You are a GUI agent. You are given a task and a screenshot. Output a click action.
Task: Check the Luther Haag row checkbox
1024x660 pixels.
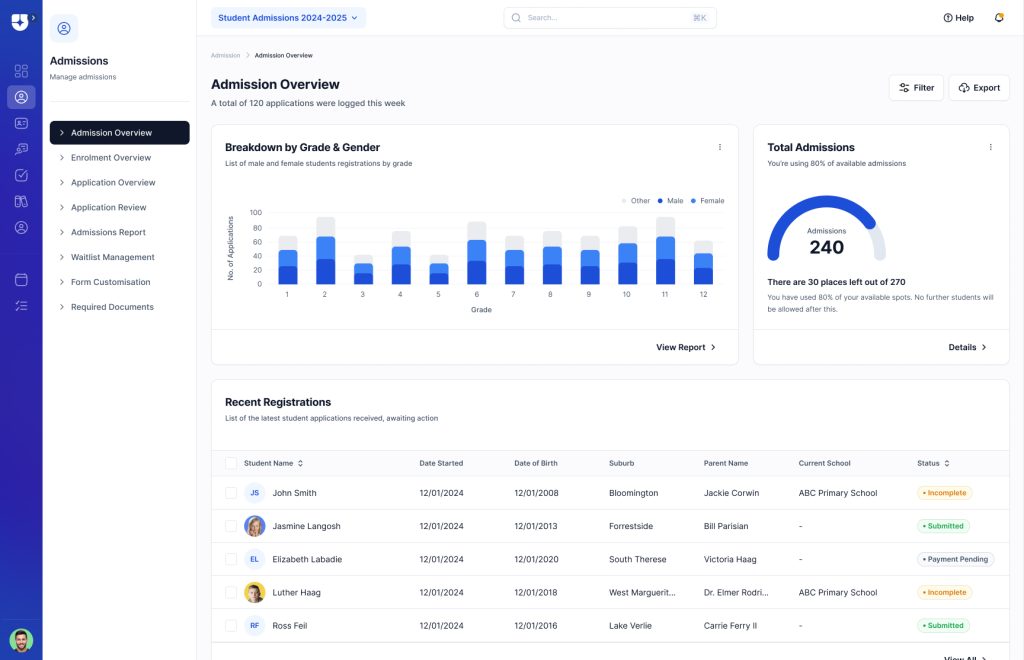231,593
